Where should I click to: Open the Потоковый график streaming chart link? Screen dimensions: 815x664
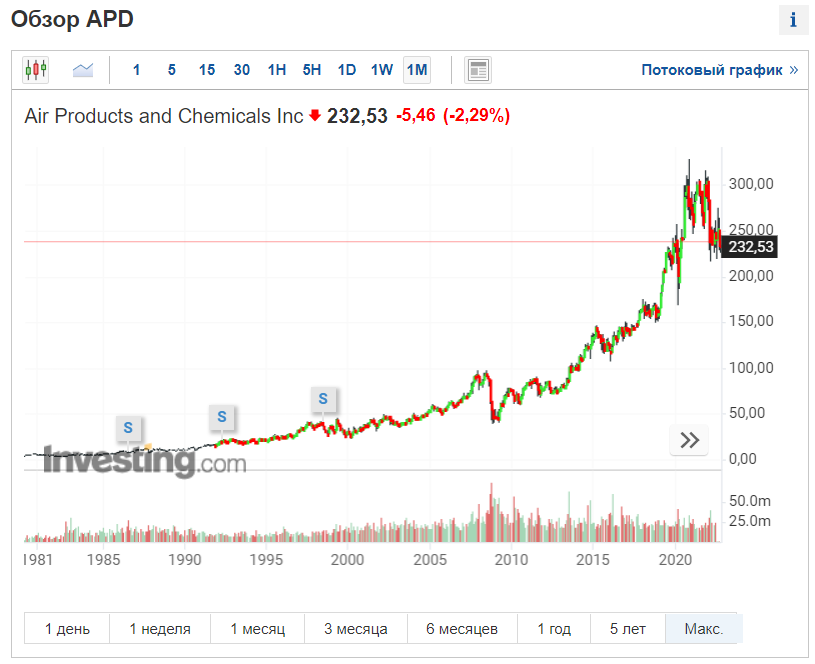click(719, 70)
